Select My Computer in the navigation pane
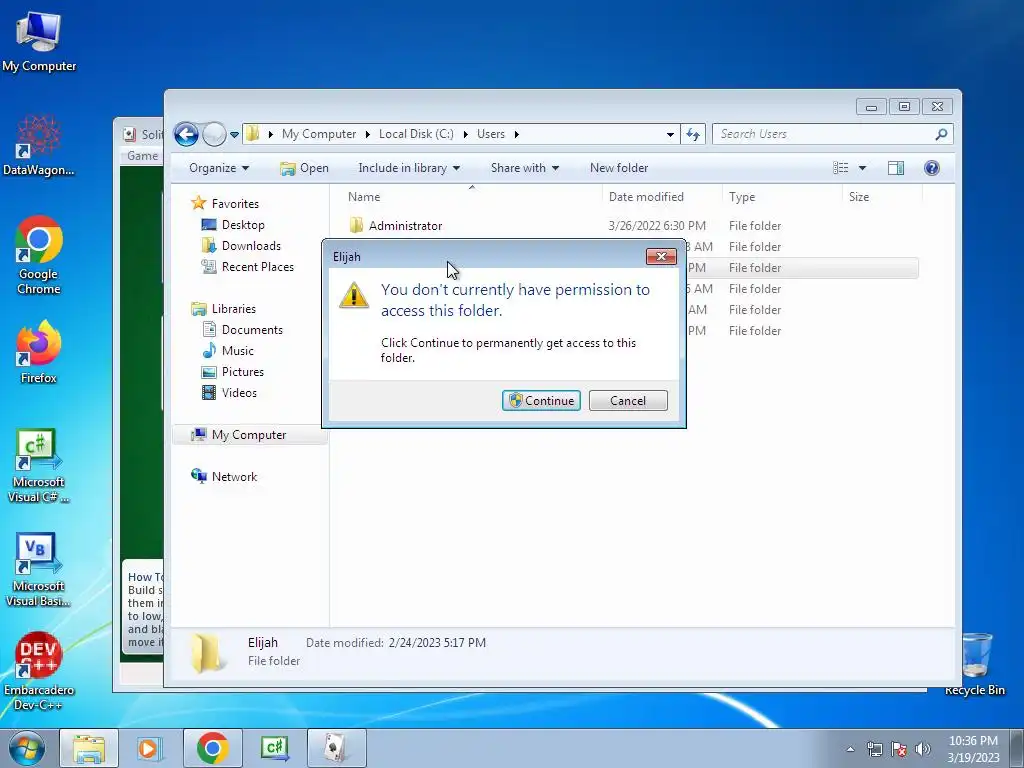The image size is (1024, 768). click(248, 435)
